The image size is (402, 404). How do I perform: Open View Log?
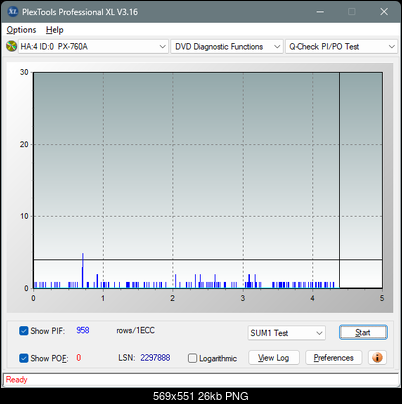coord(274,358)
